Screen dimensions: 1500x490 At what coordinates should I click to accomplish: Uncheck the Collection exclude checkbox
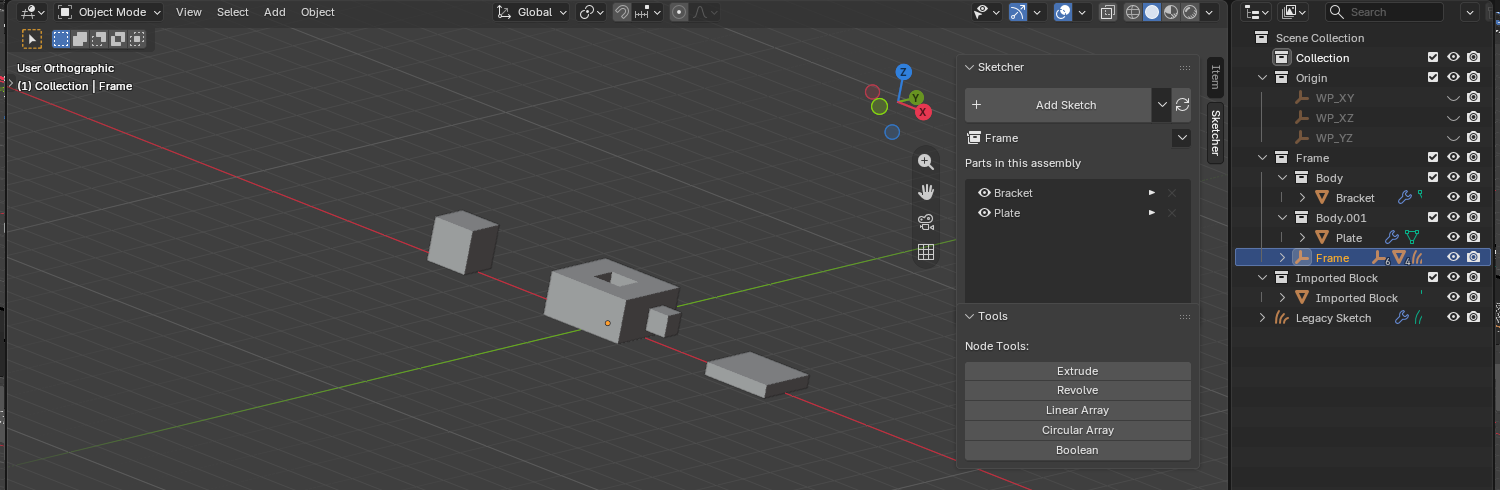[1434, 58]
